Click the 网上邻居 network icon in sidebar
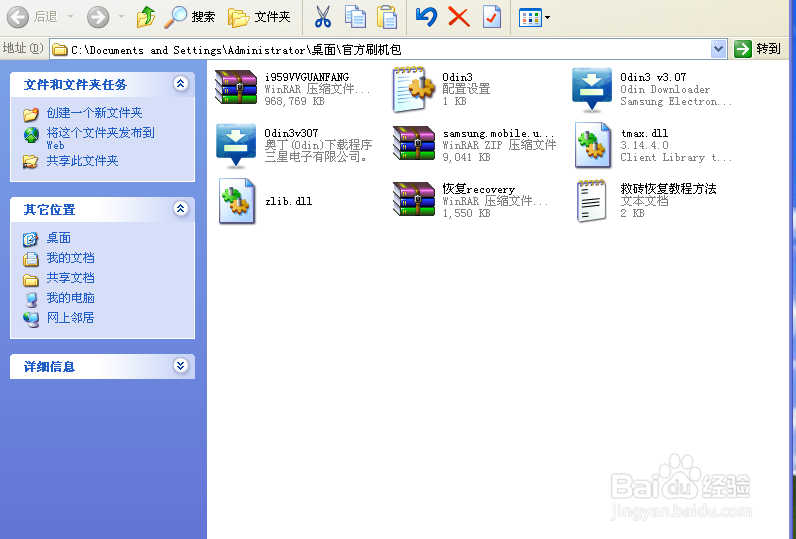This screenshot has height=539, width=796. click(31, 319)
